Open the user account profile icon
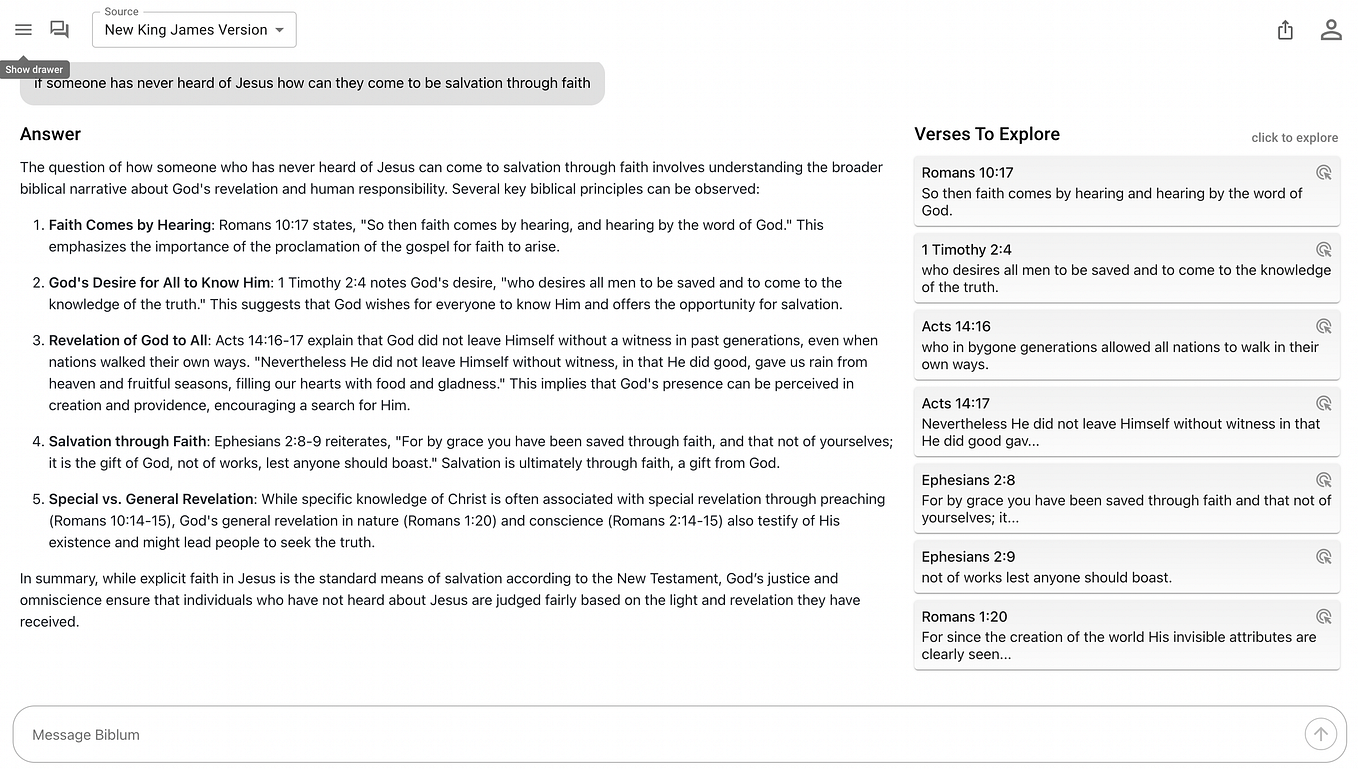 pyautogui.click(x=1331, y=30)
